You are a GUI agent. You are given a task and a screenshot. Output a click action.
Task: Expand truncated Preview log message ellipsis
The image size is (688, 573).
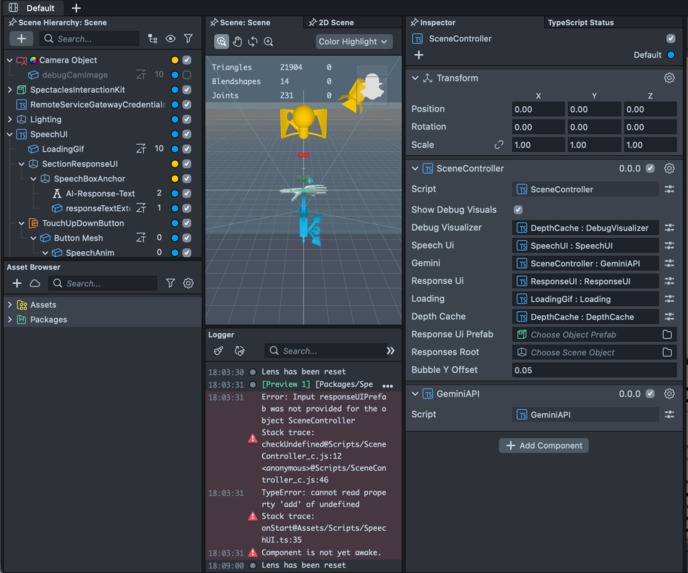(x=387, y=386)
